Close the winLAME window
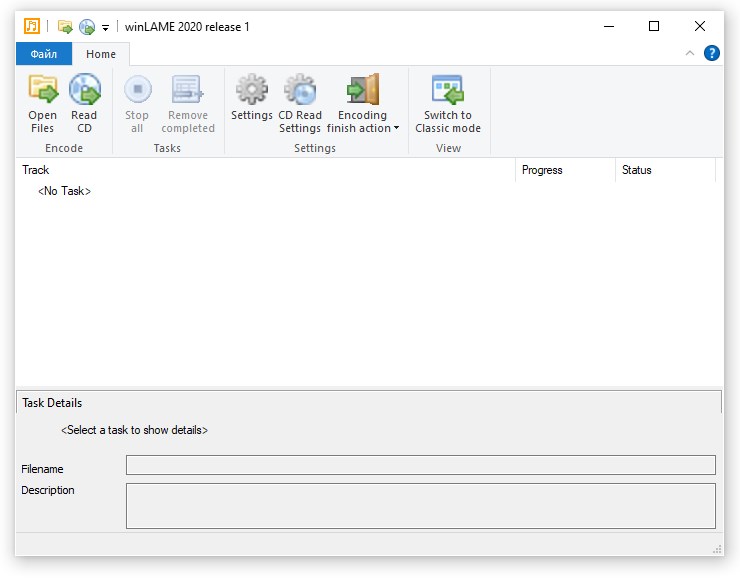 700,26
